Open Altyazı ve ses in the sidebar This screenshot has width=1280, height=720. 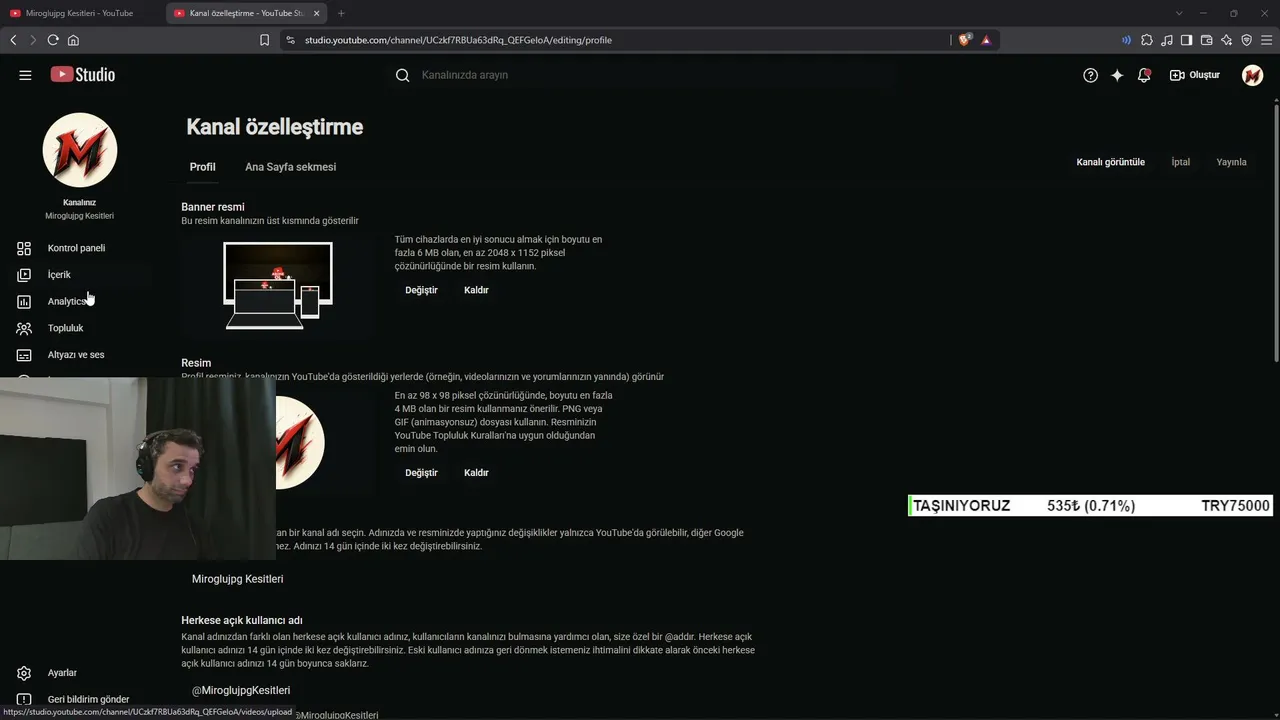click(x=76, y=355)
